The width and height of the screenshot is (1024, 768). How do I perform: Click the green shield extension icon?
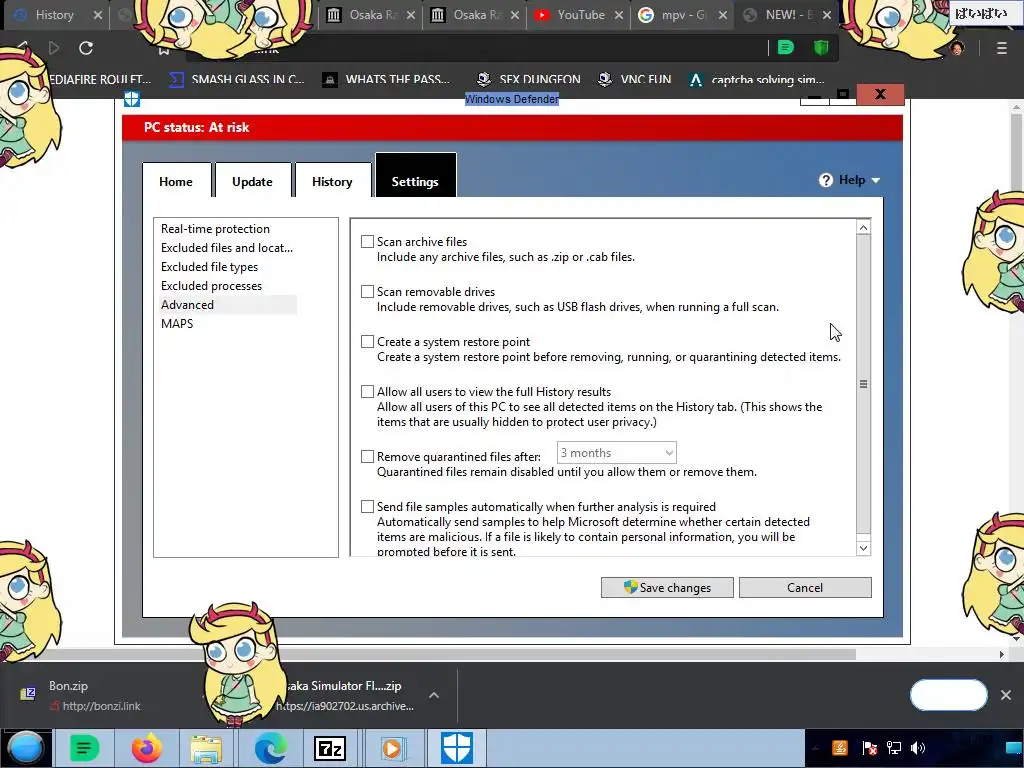[821, 48]
